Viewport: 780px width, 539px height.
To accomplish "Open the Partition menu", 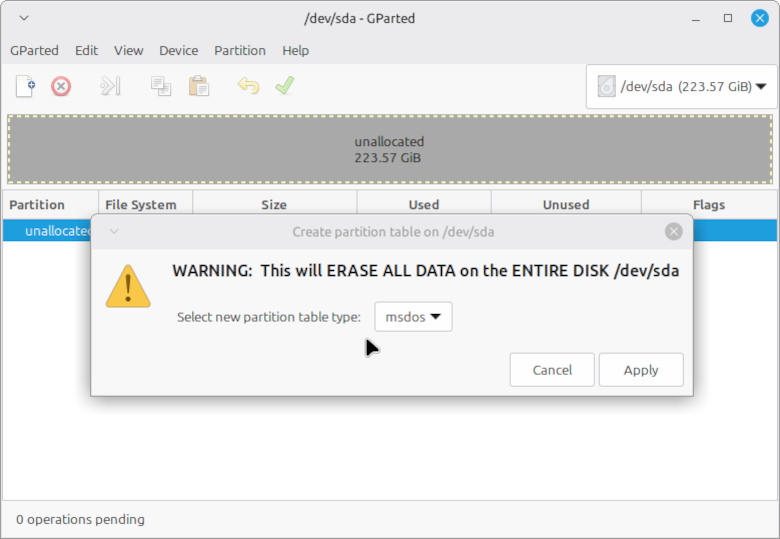I will click(x=240, y=51).
